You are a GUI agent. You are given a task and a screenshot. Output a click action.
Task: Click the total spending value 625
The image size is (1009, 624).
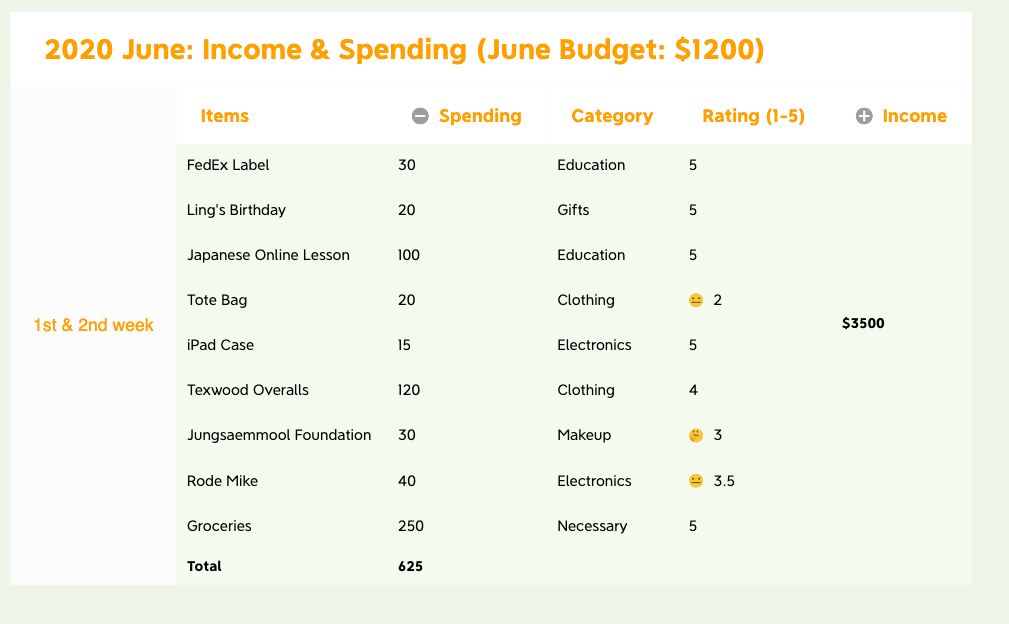[x=410, y=566]
